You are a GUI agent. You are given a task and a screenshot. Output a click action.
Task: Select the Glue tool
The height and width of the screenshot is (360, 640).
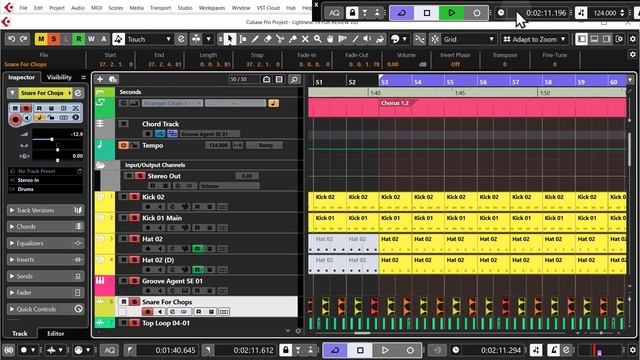[x=293, y=39]
